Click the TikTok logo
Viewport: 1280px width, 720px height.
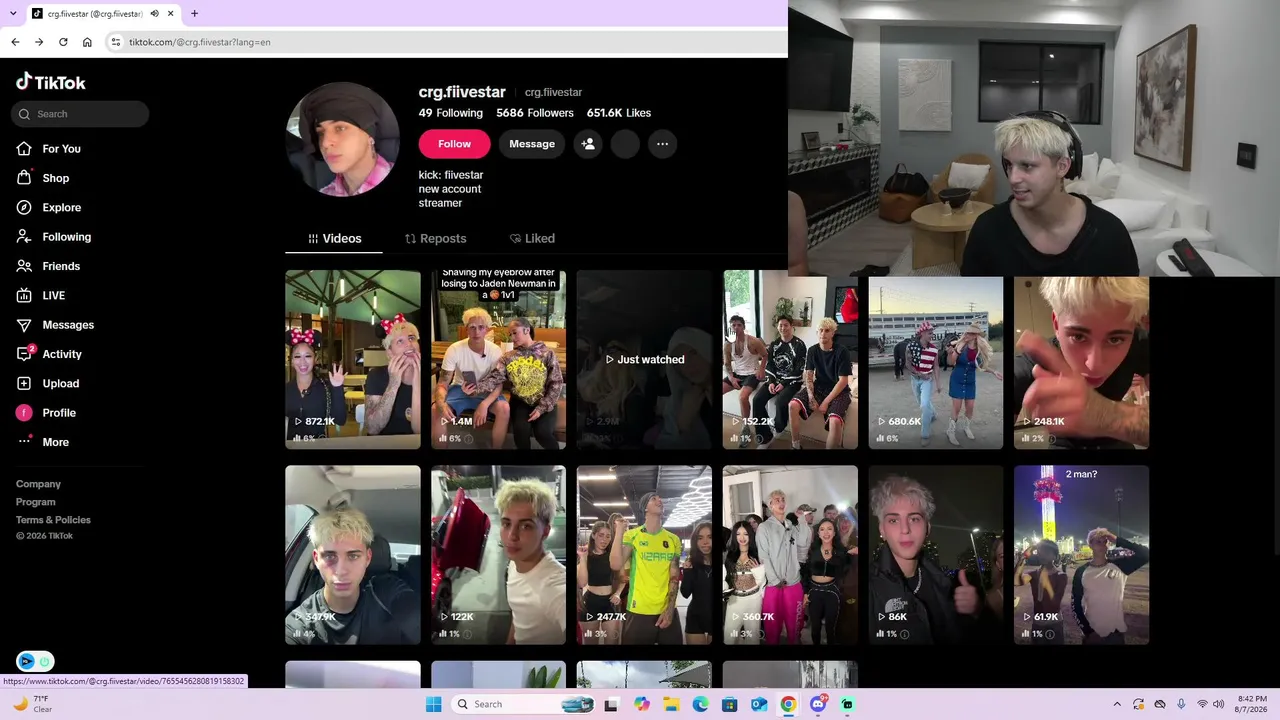pos(51,82)
